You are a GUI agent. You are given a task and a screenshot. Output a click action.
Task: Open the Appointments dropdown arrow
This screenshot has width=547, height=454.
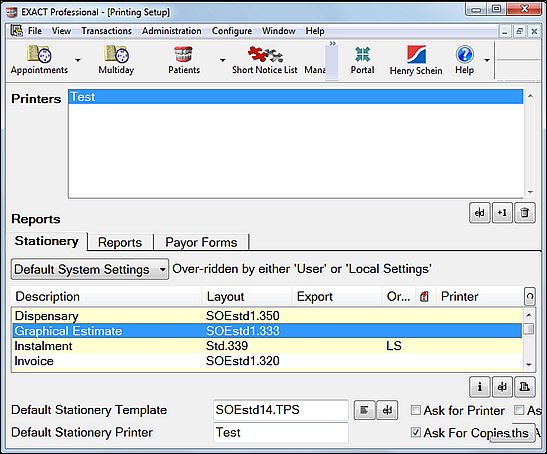tap(78, 60)
